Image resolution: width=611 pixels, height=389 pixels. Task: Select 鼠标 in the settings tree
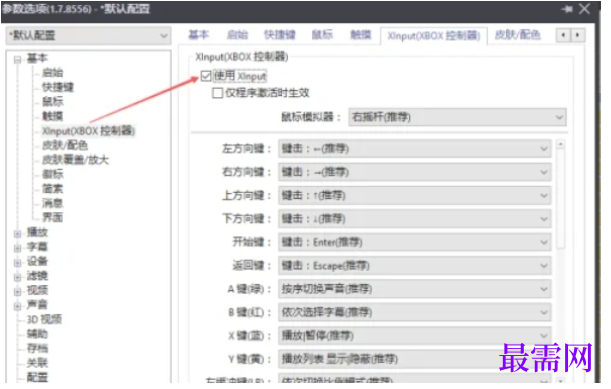pos(53,102)
